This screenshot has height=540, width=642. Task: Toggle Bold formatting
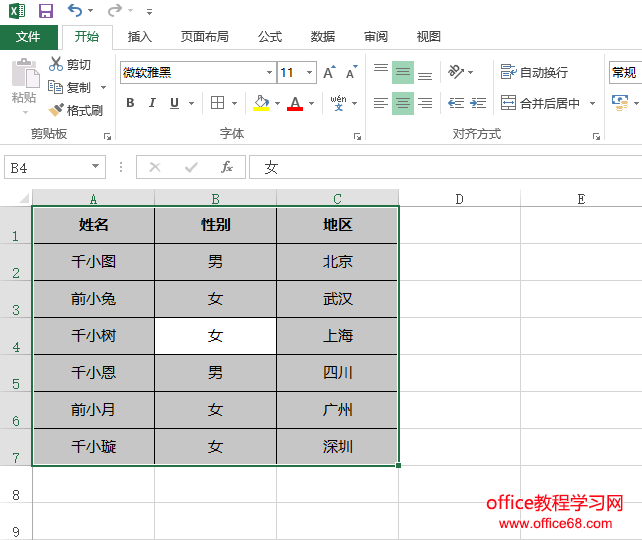click(130, 103)
